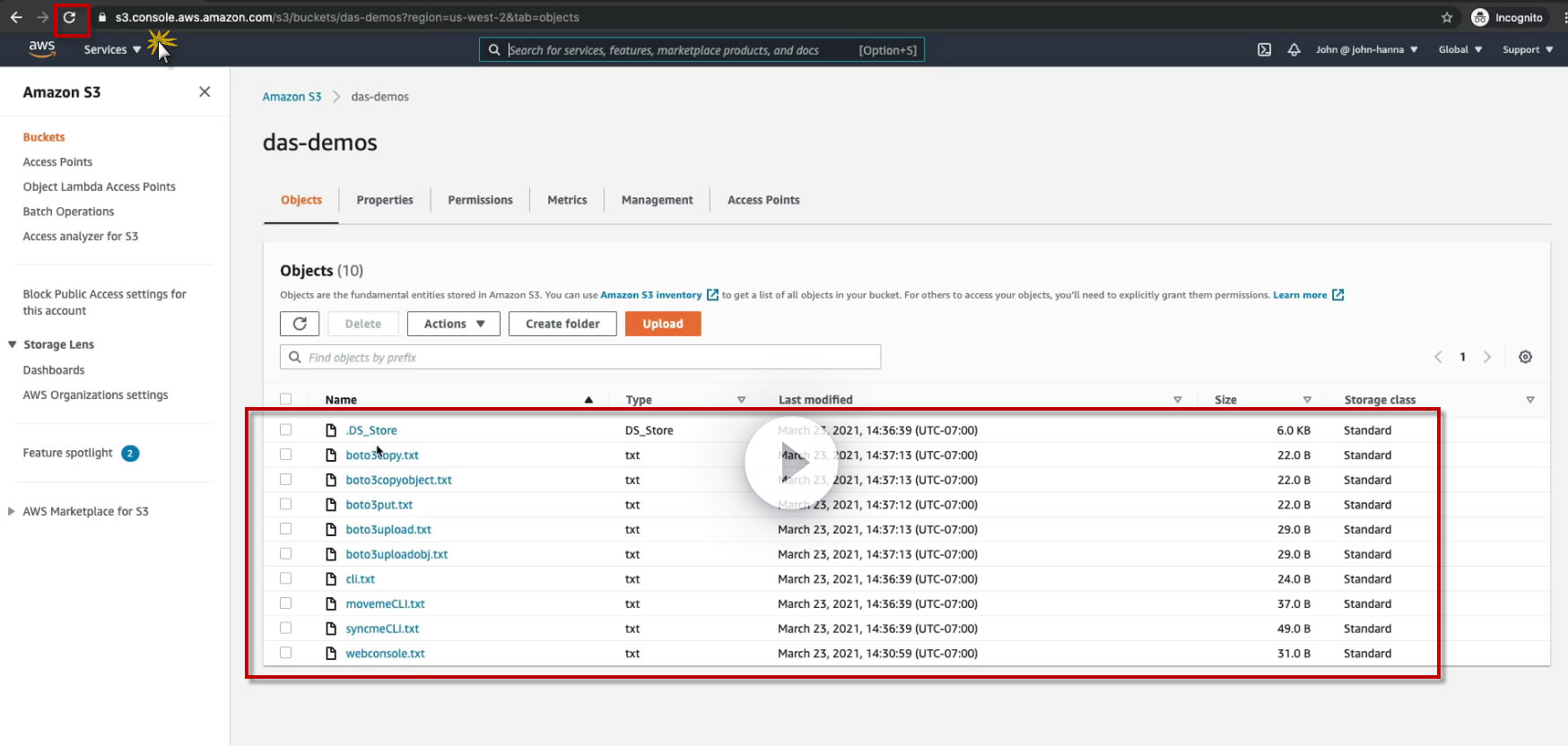The image size is (1568, 746).
Task: Sort by Storage class column arrow
Action: pos(1530,400)
